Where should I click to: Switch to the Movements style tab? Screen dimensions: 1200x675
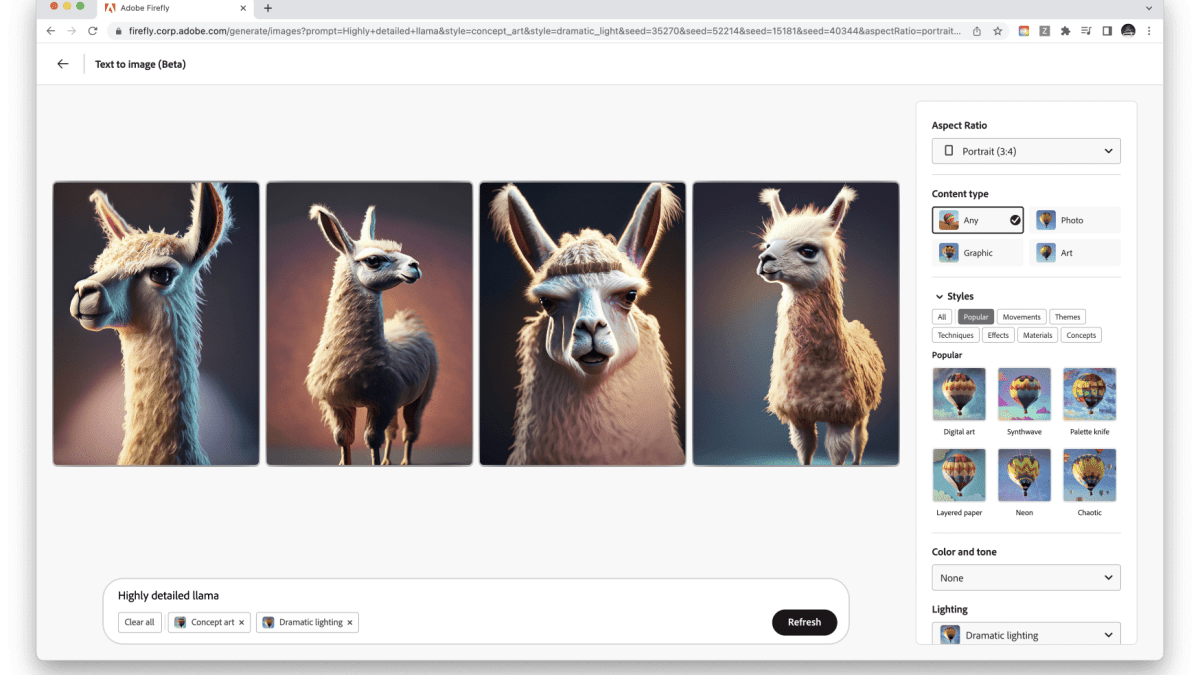coord(1021,317)
